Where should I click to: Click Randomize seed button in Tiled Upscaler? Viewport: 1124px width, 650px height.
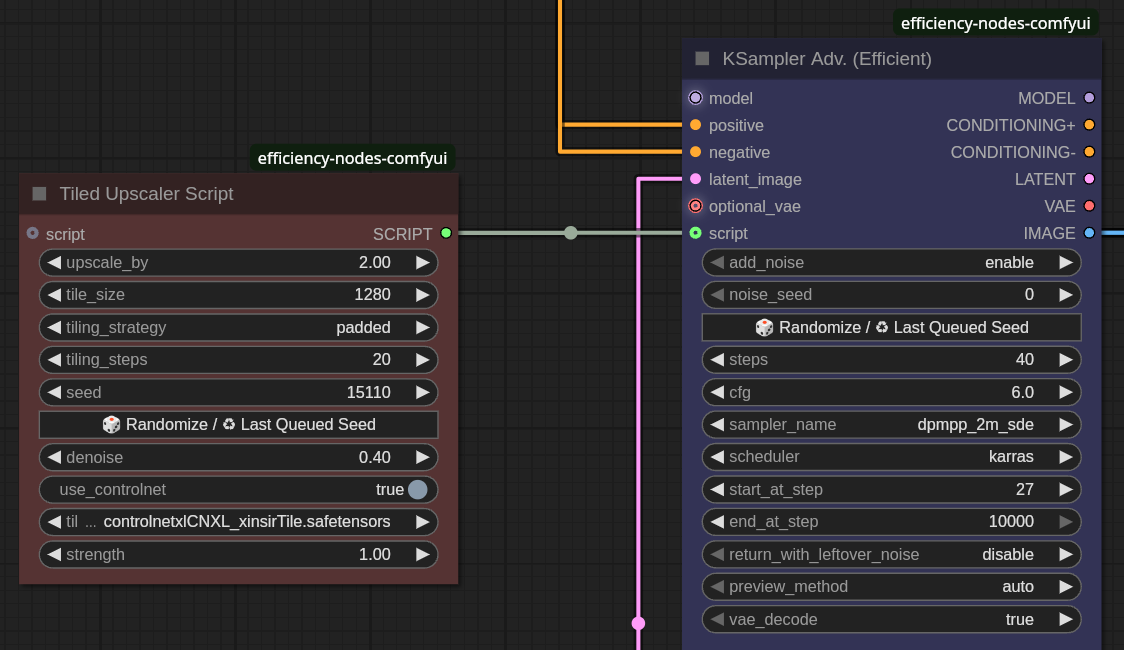tap(239, 424)
